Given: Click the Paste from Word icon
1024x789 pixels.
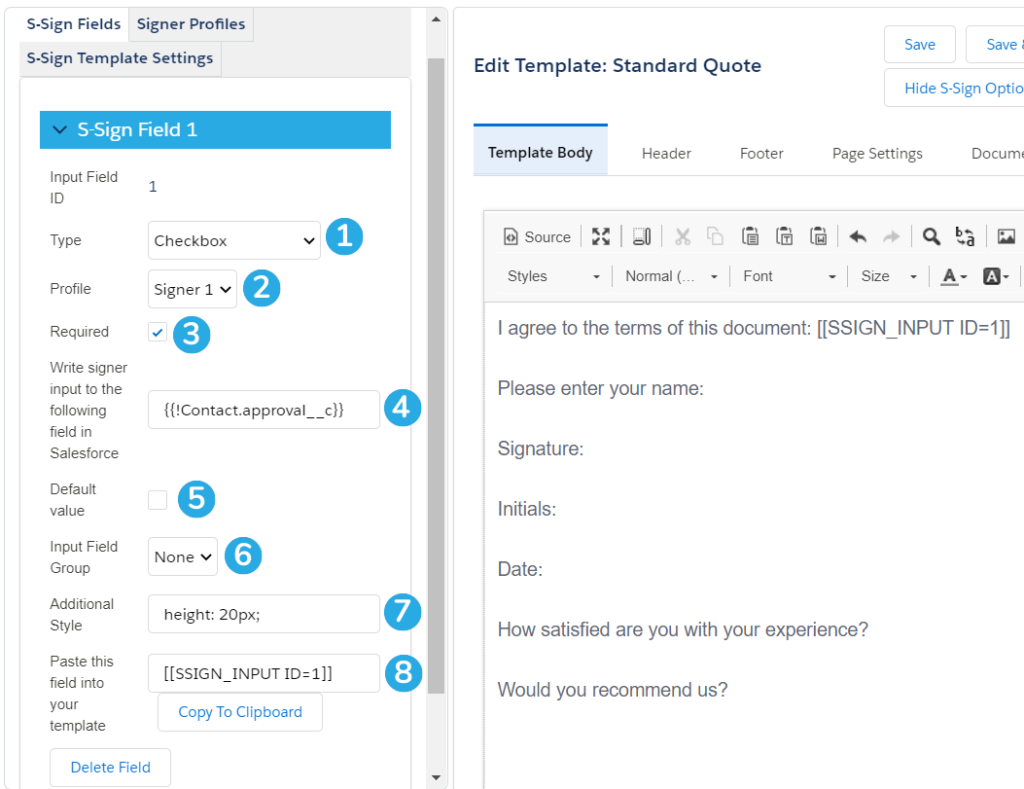Looking at the screenshot, I should coord(820,236).
